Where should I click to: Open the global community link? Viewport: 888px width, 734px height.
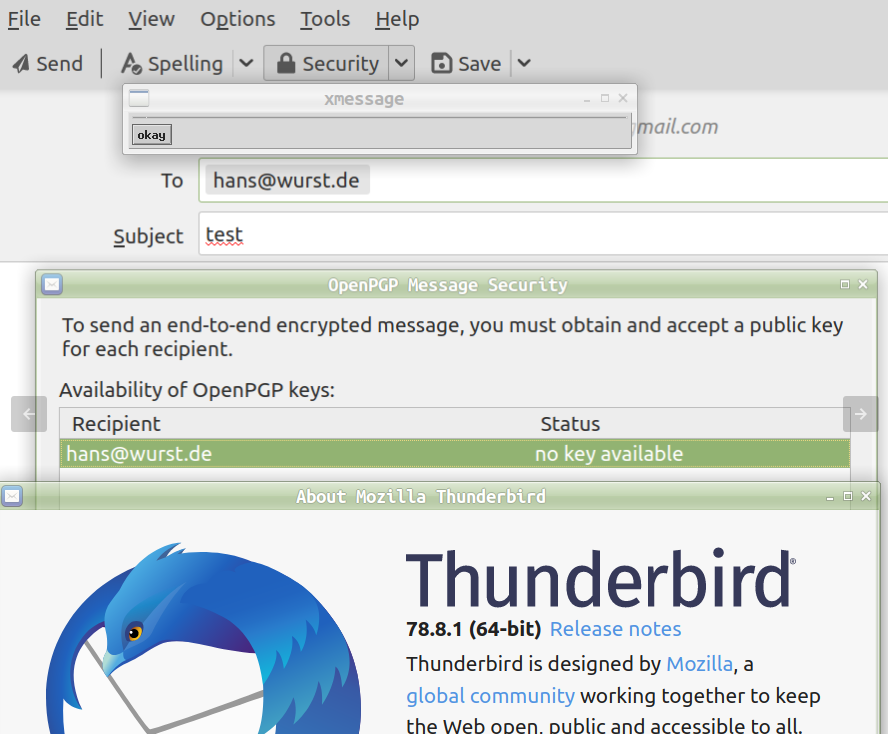(x=490, y=695)
